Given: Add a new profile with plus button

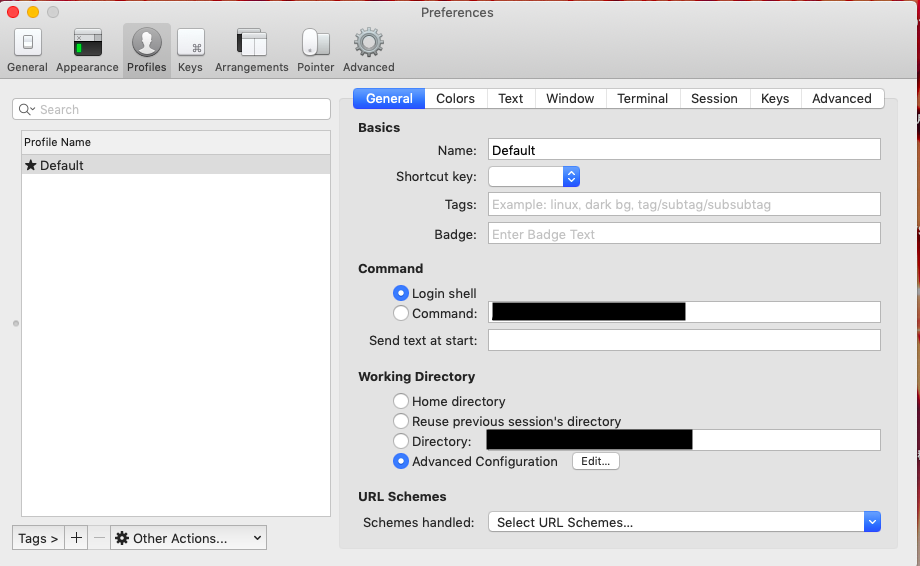Looking at the screenshot, I should [76, 538].
